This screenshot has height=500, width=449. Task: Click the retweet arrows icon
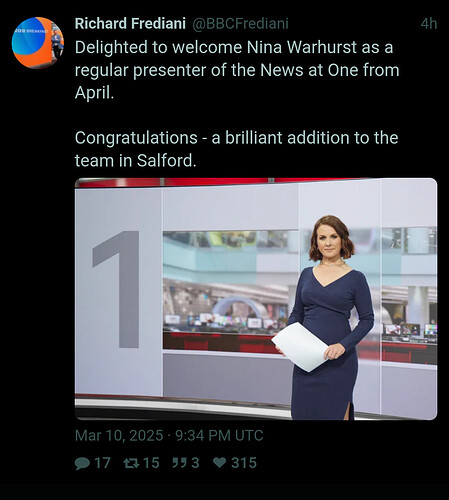click(x=131, y=463)
